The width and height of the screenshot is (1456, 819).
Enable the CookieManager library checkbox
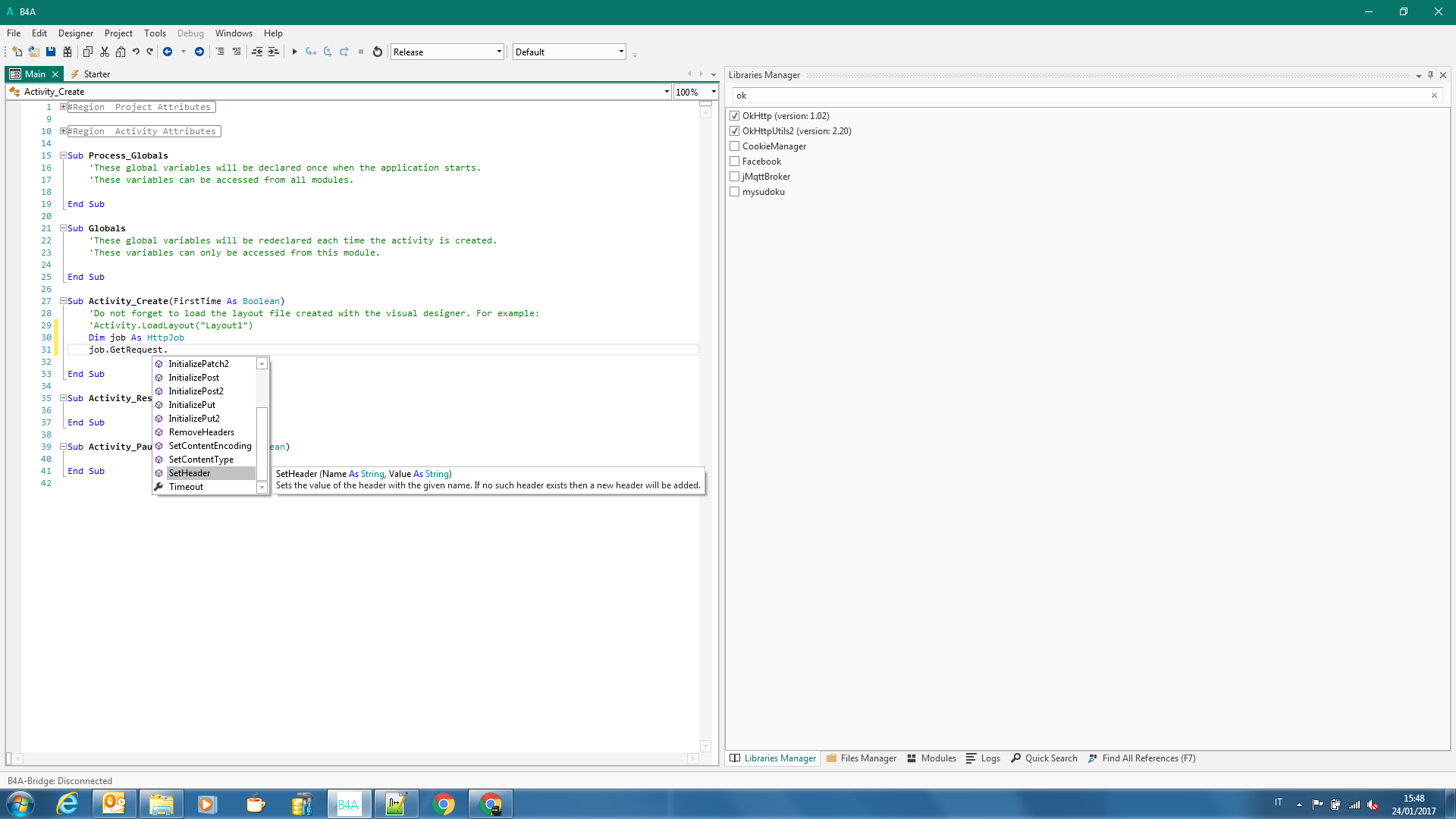[x=734, y=146]
